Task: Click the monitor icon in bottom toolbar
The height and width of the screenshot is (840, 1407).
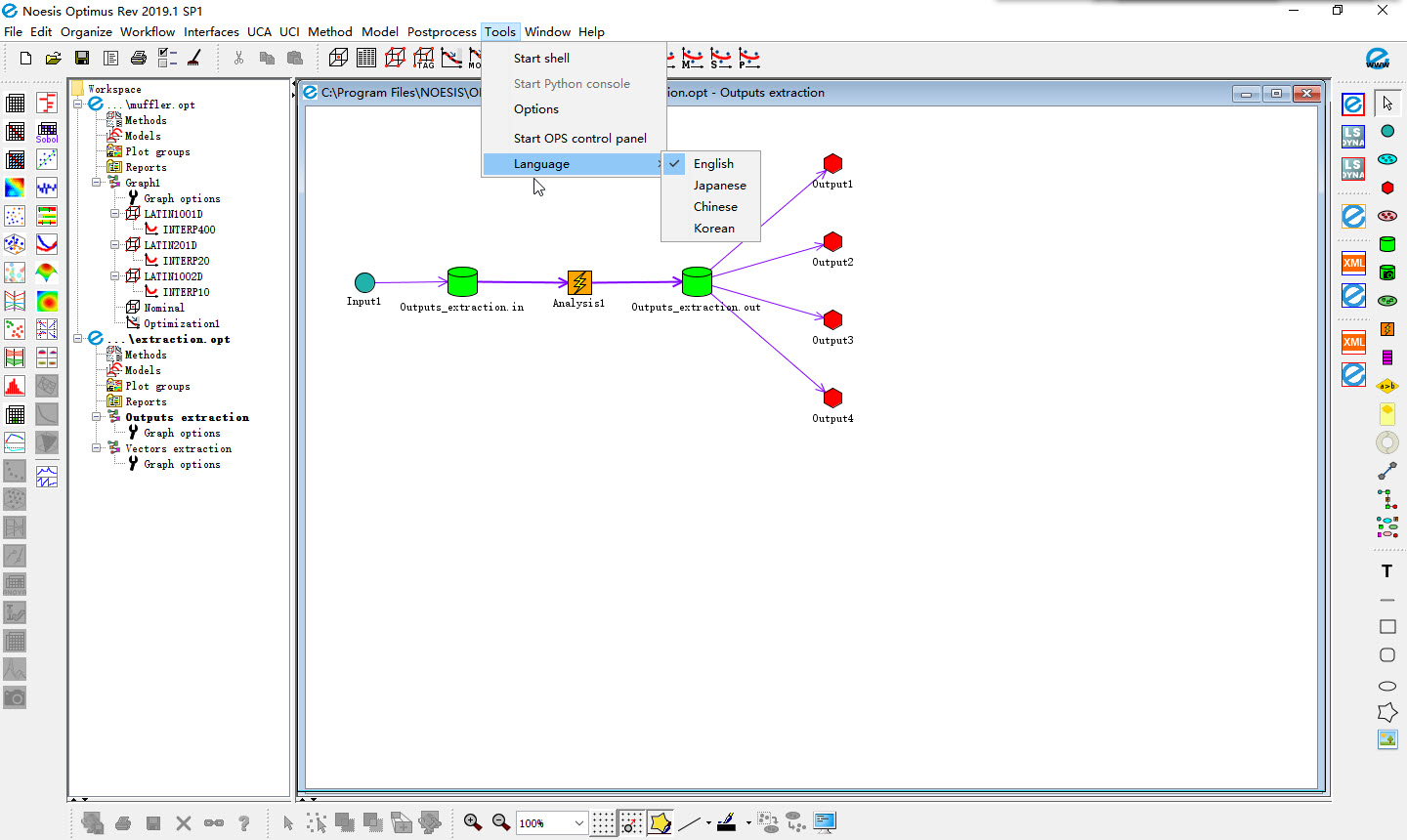Action: [x=825, y=822]
